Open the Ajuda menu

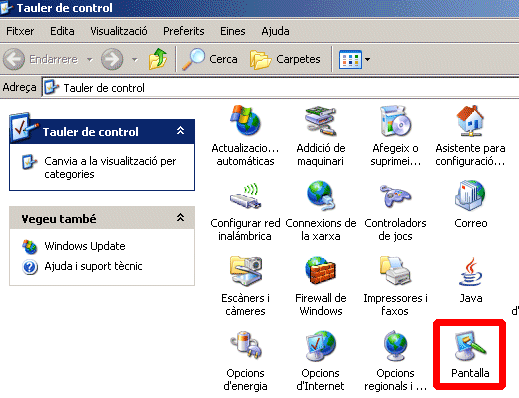coord(275,31)
